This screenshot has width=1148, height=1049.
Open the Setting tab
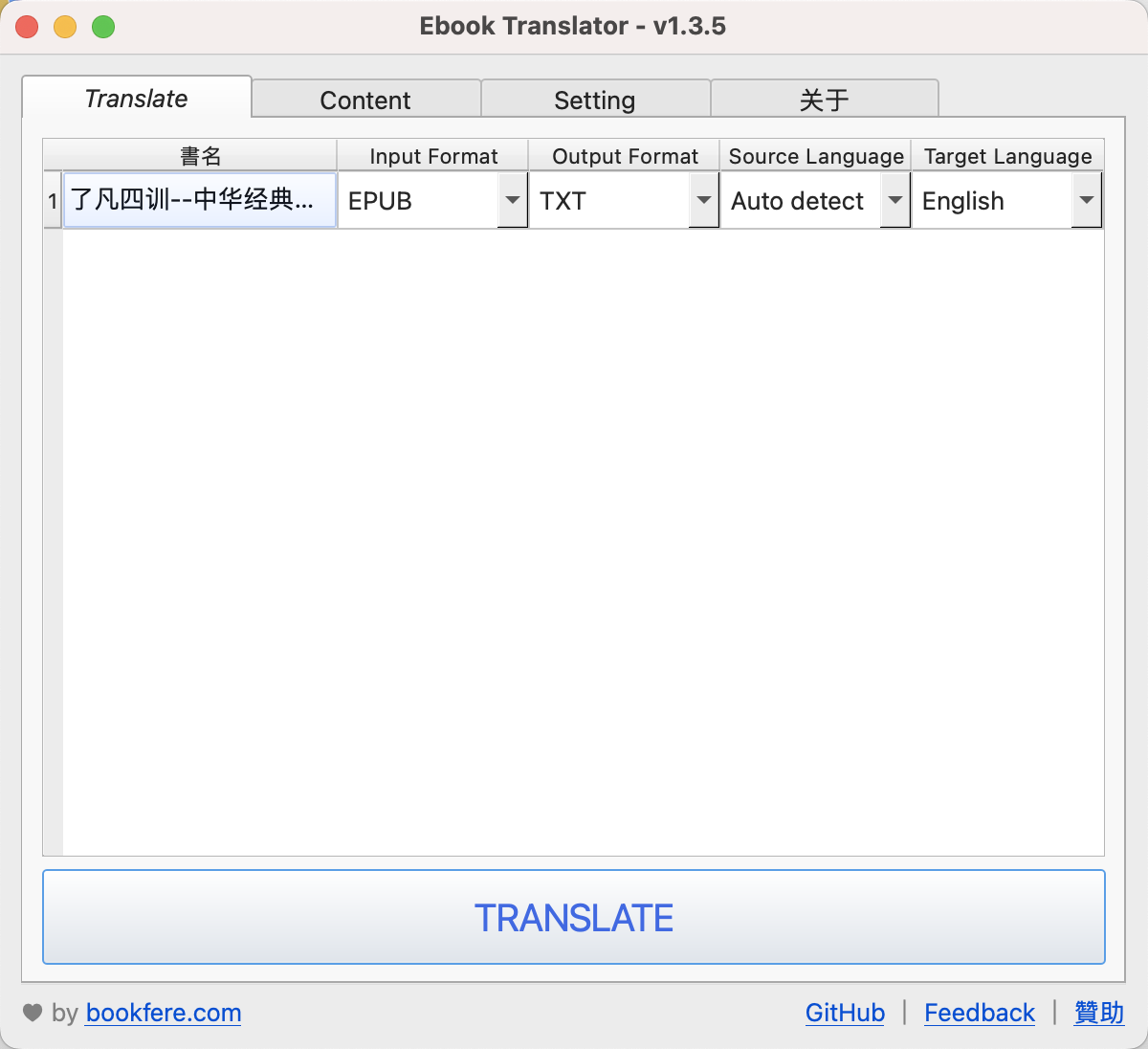[594, 100]
